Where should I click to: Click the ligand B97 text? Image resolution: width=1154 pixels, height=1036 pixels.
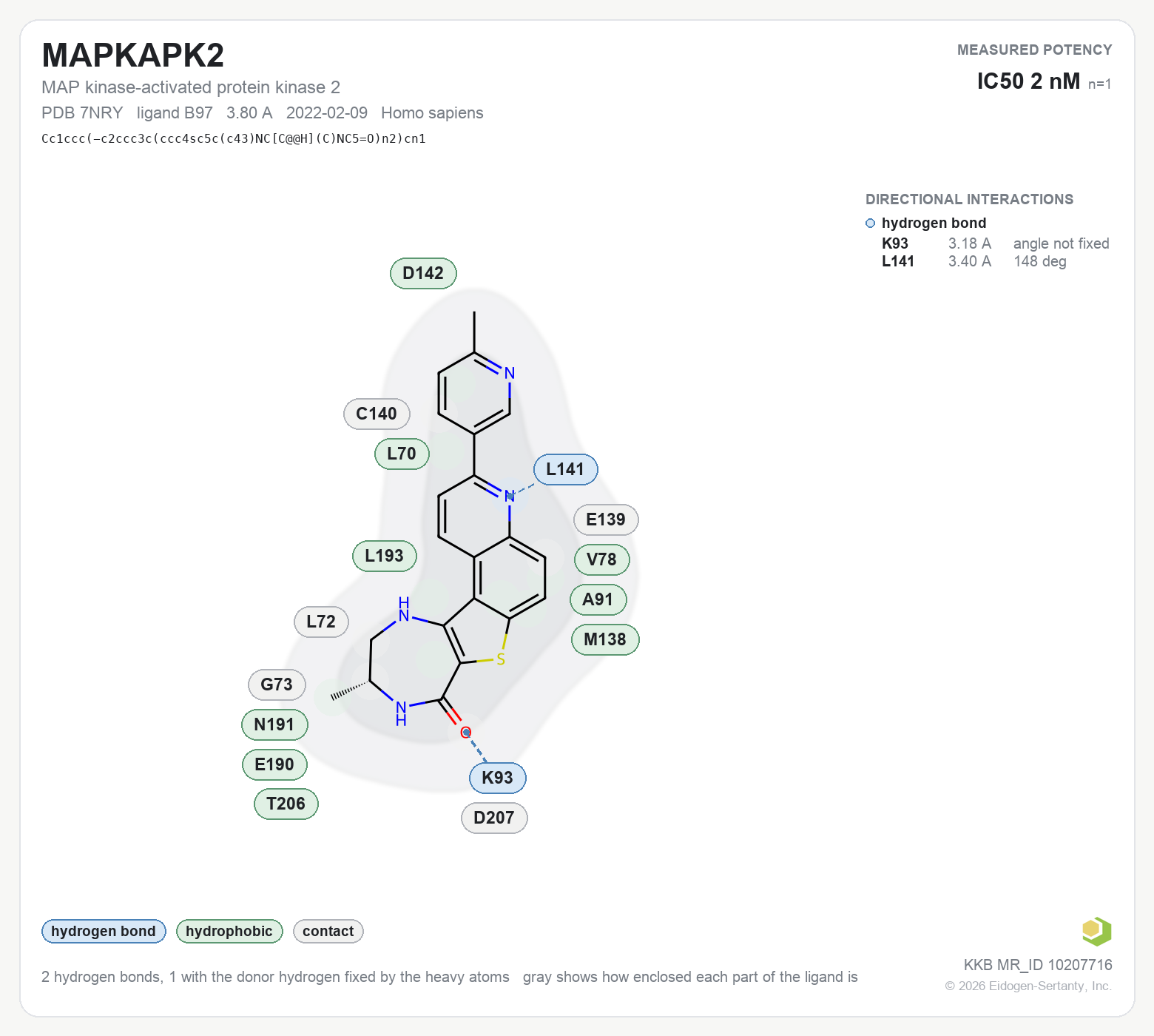175,113
